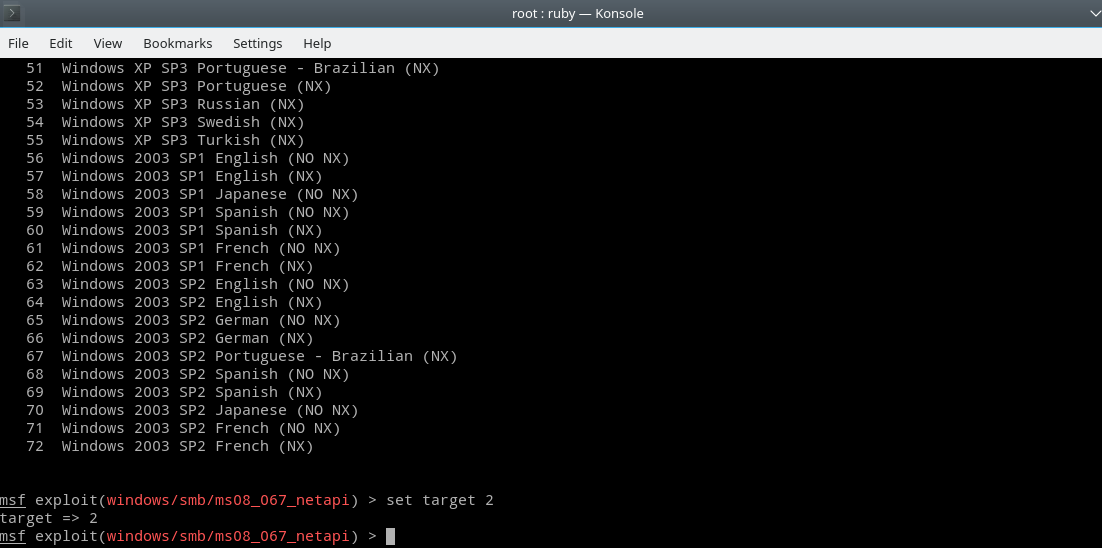Screen dimensions: 1102x548
Task: Click row 72 Windows 2003 SP2 French (NX)
Action: tap(169, 446)
